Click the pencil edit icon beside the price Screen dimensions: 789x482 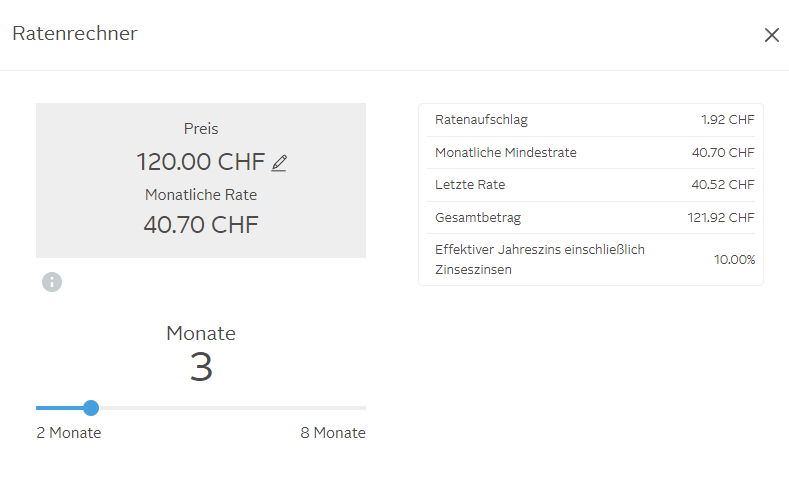tap(279, 162)
